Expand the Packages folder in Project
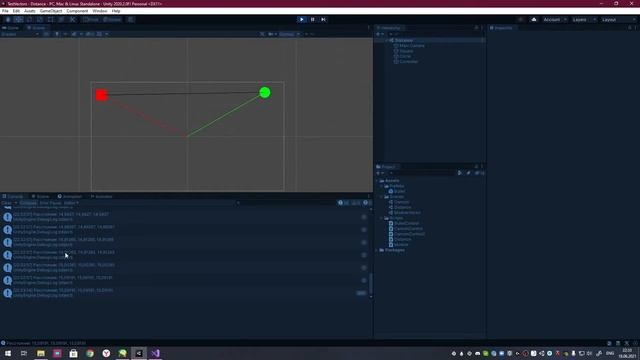Viewport: 640px width, 360px height. pos(377,250)
